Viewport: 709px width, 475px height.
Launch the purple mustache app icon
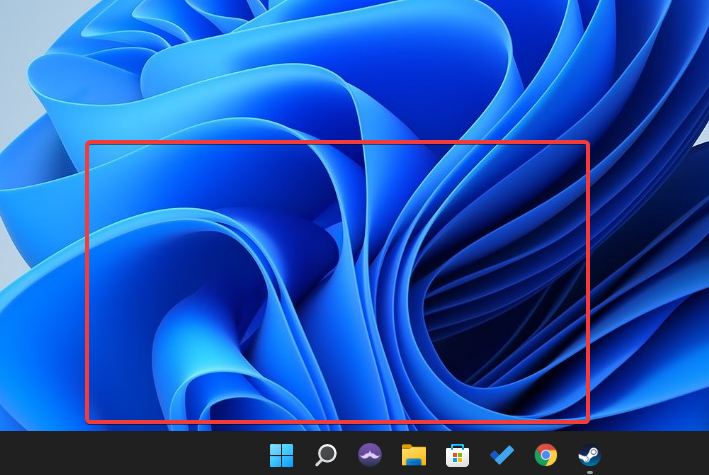(x=370, y=455)
